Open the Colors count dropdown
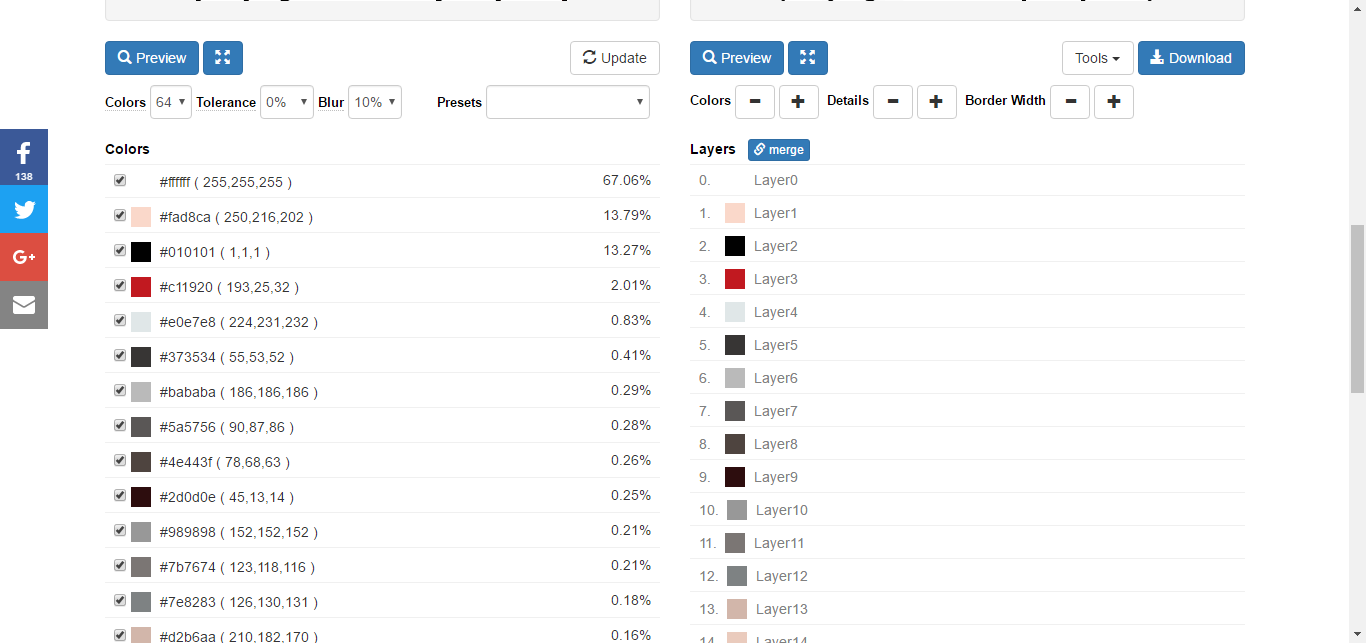 click(171, 102)
